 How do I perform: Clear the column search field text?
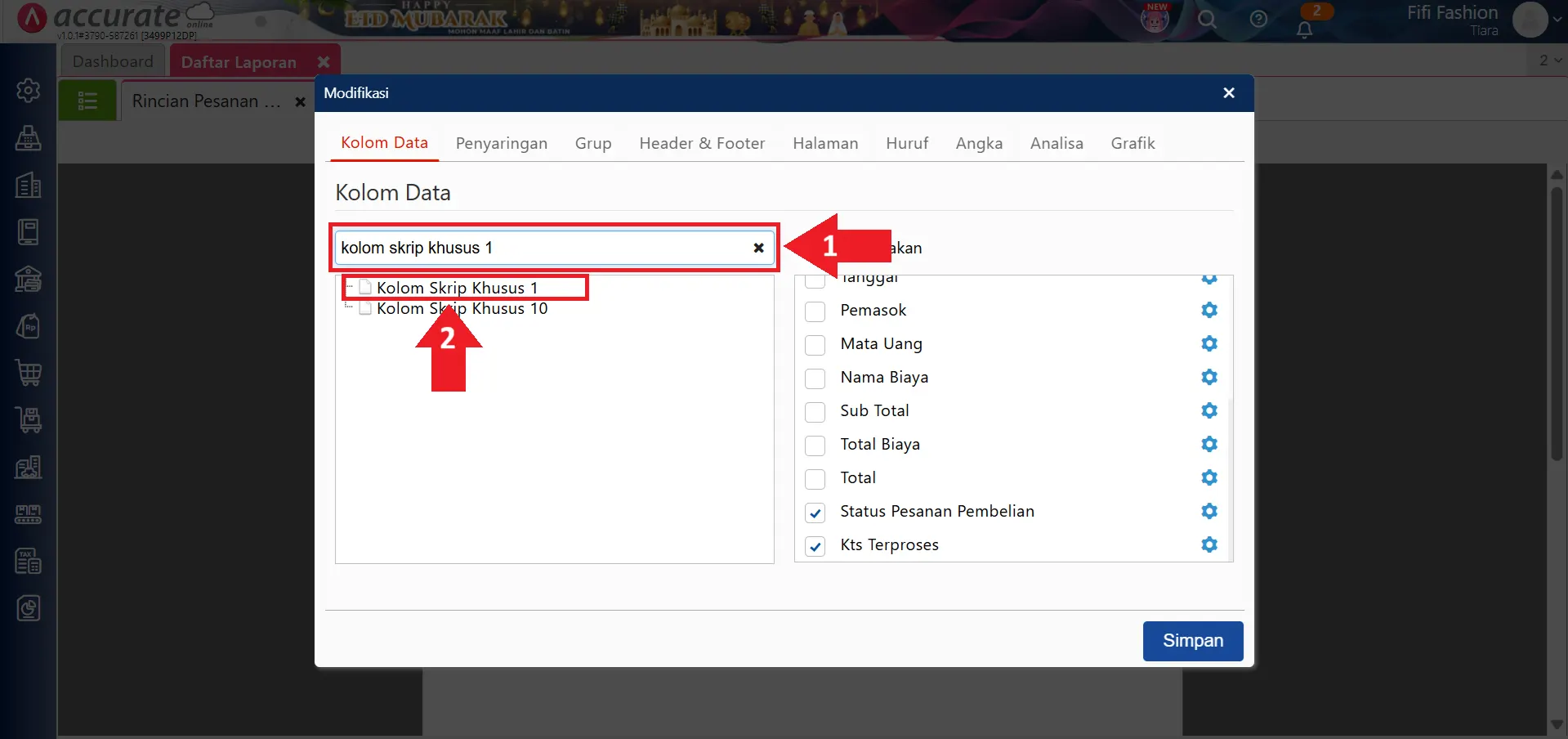pyautogui.click(x=758, y=248)
